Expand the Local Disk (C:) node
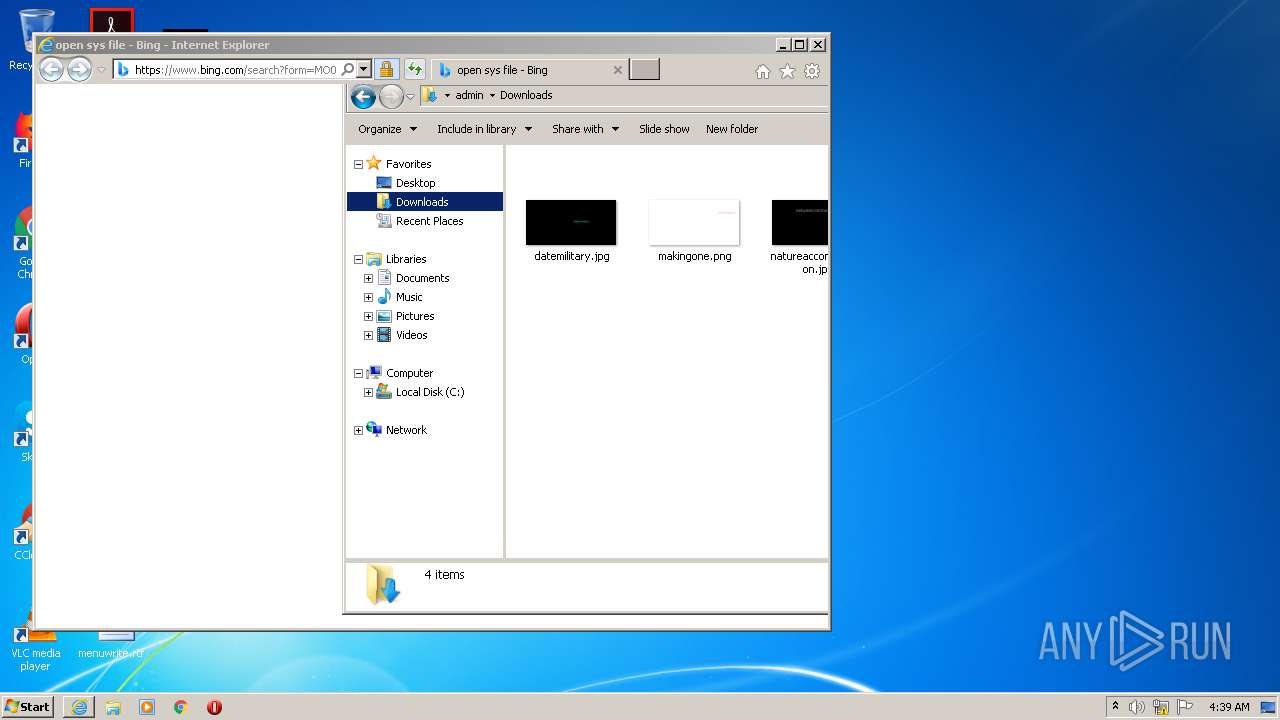This screenshot has width=1280, height=720. (368, 392)
